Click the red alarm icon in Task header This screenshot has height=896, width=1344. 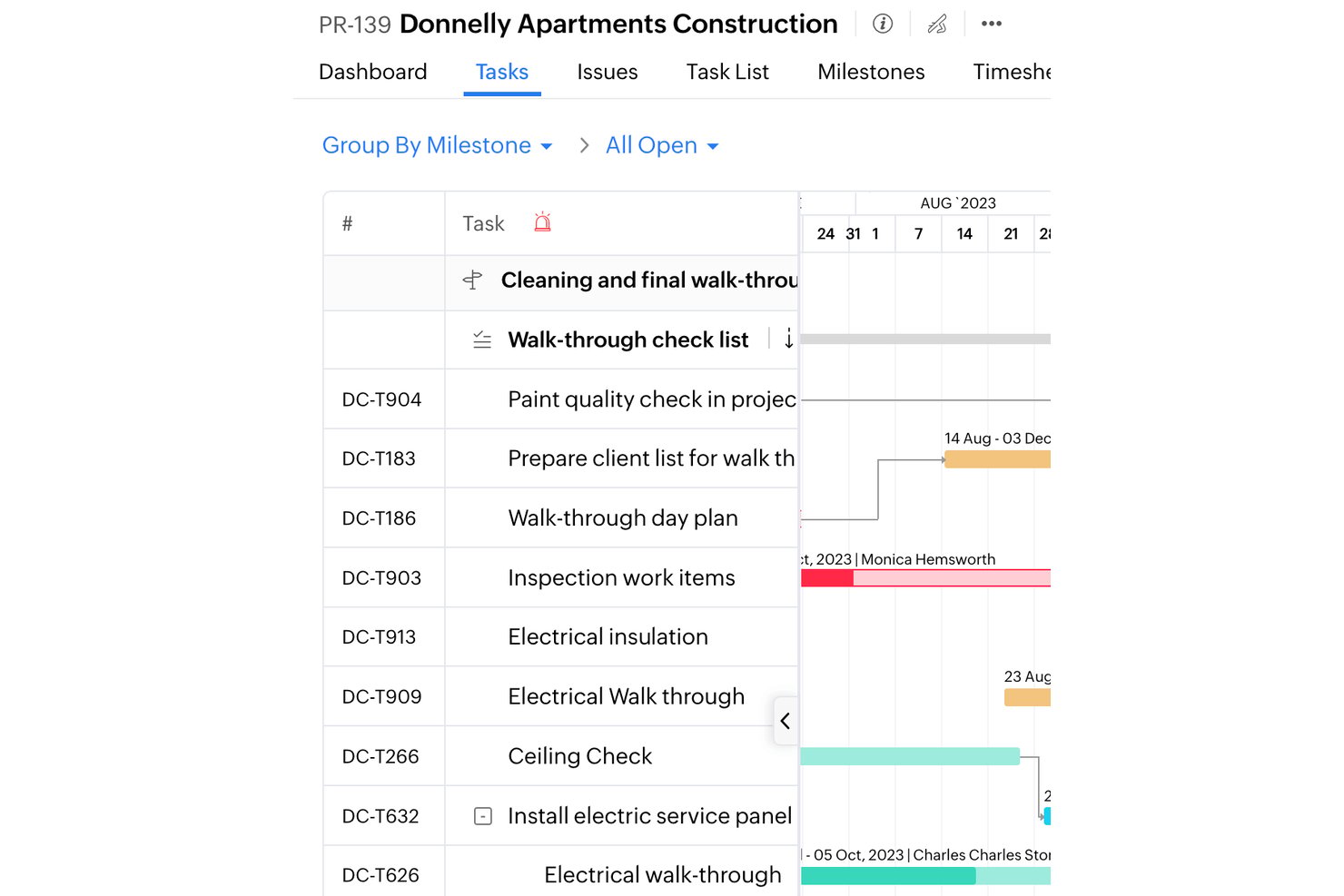coord(542,222)
